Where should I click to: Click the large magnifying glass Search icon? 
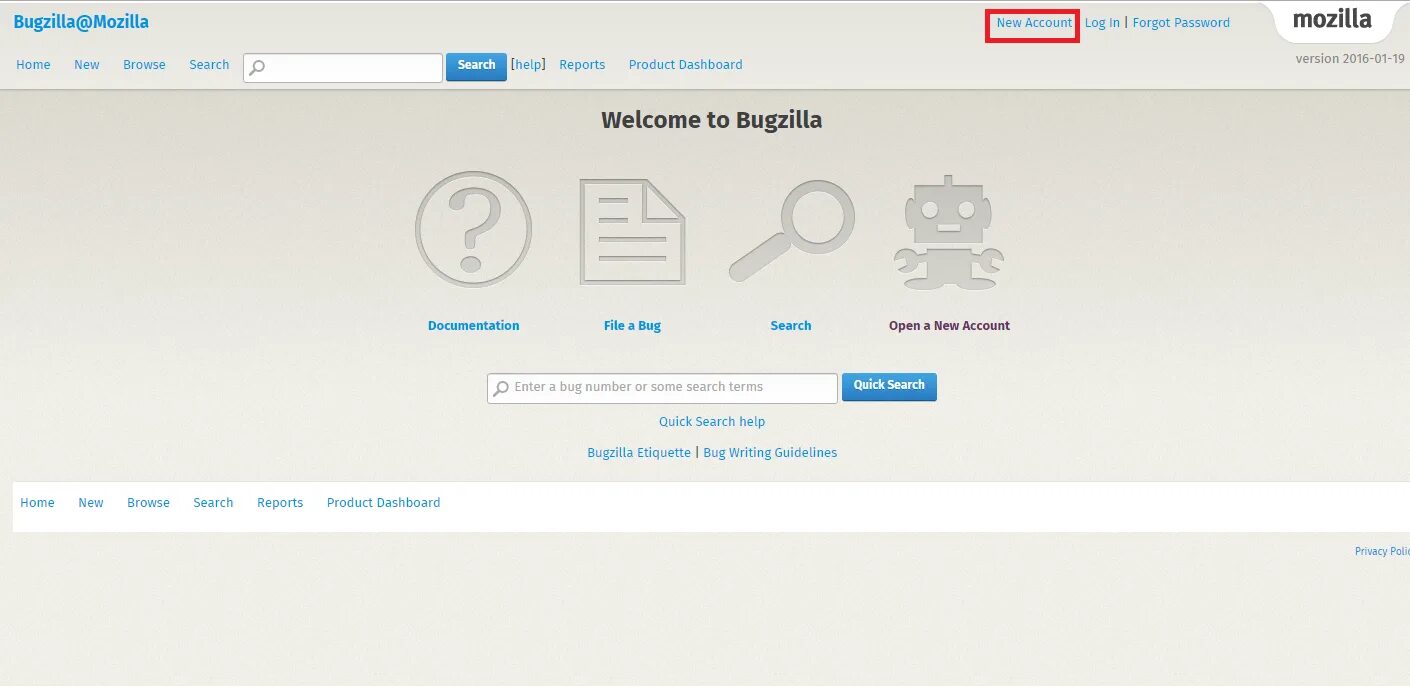click(x=791, y=230)
